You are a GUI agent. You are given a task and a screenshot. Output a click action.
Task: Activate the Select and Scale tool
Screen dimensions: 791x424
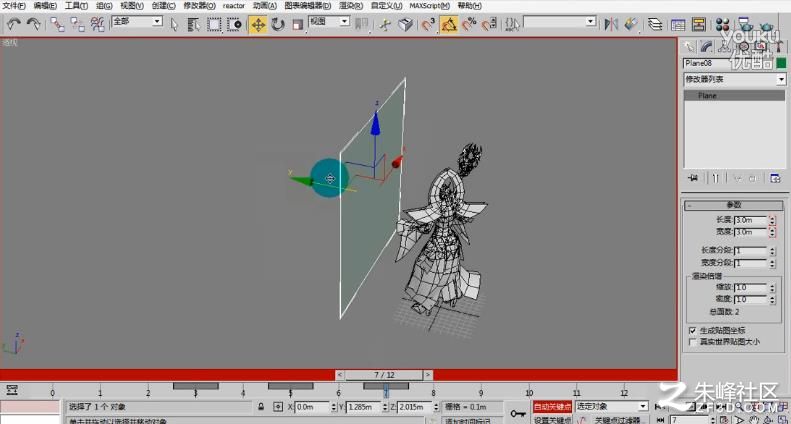point(298,24)
